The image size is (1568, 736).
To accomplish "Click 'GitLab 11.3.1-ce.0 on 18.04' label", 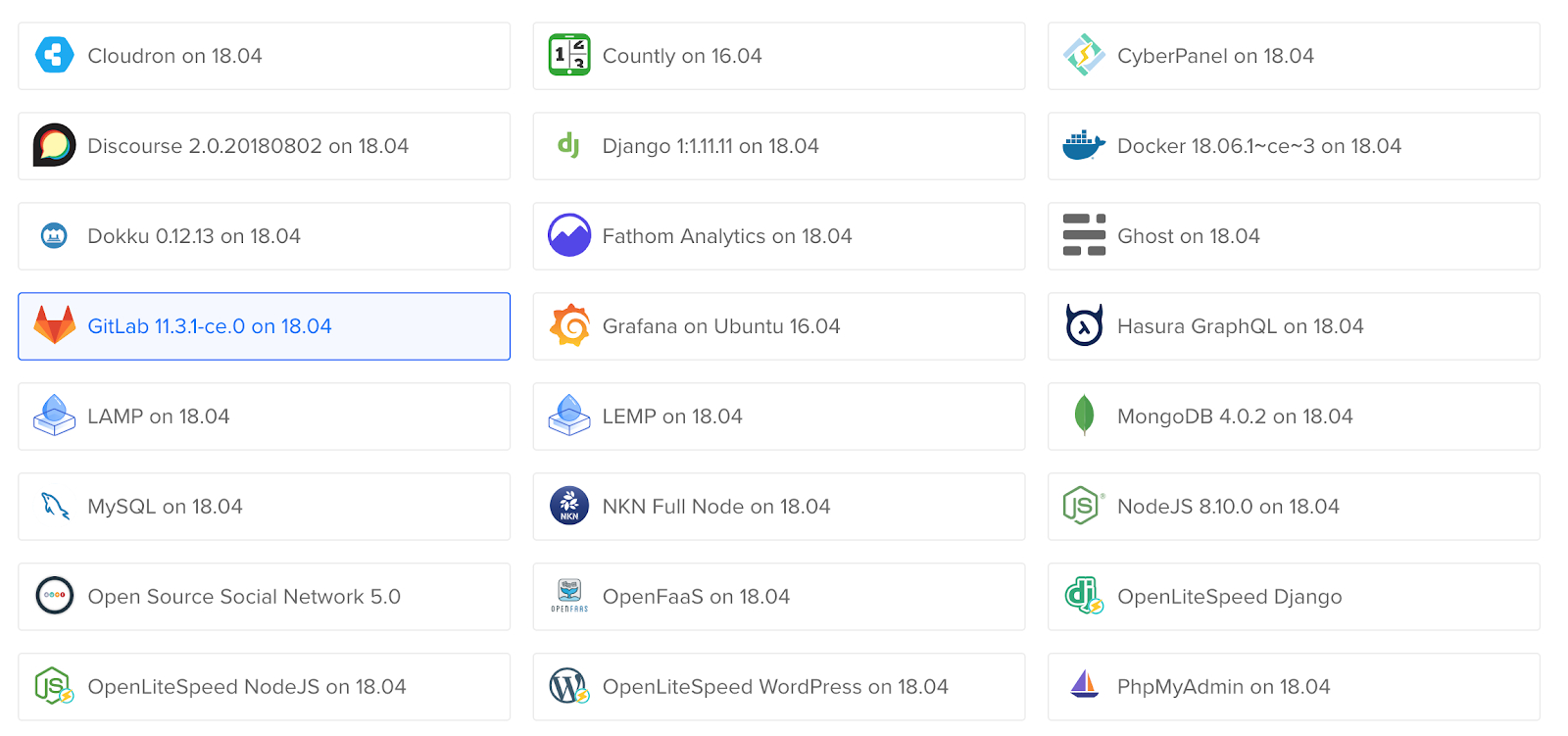I will pyautogui.click(x=210, y=326).
